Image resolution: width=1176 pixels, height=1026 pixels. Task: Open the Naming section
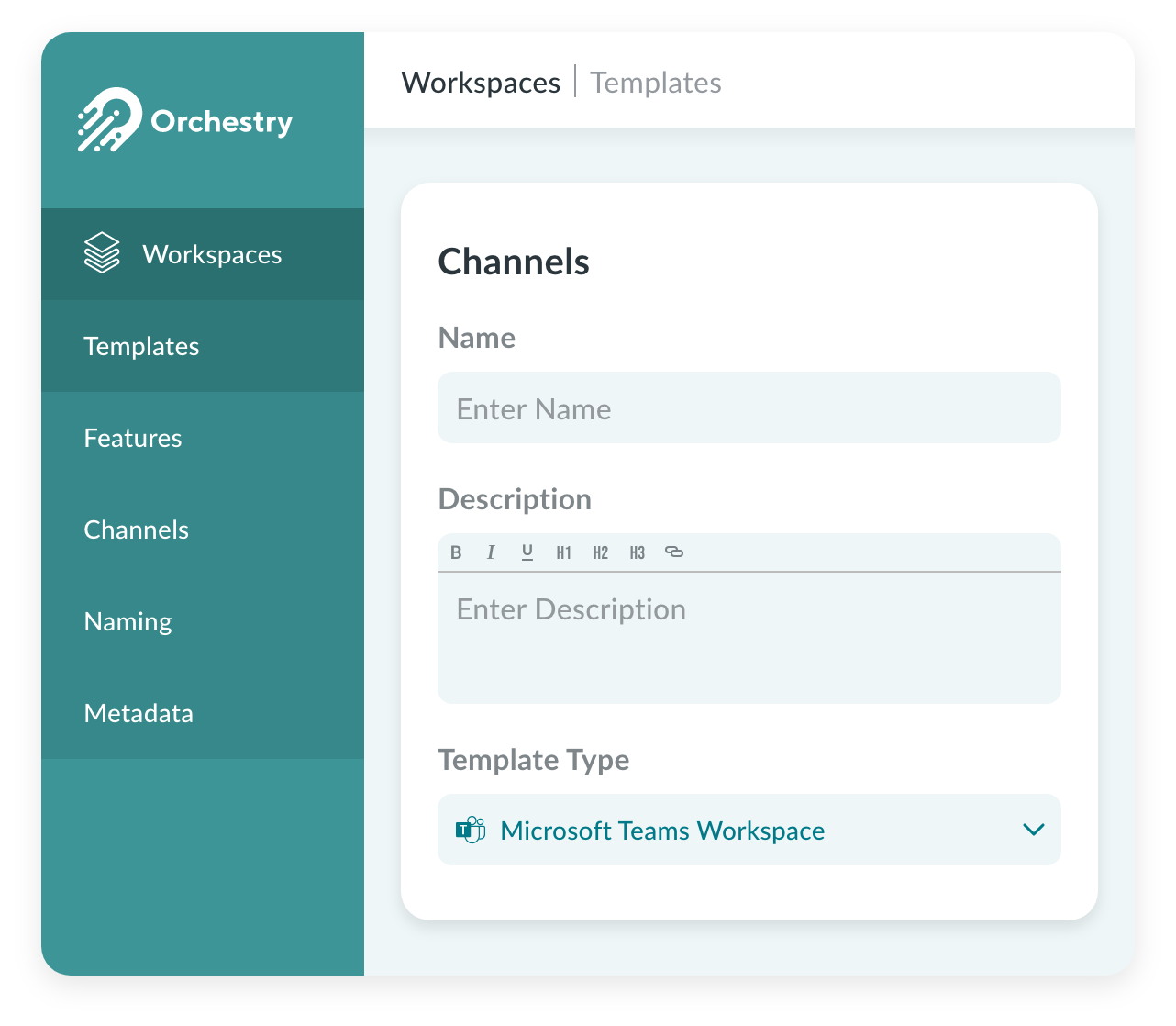(128, 621)
